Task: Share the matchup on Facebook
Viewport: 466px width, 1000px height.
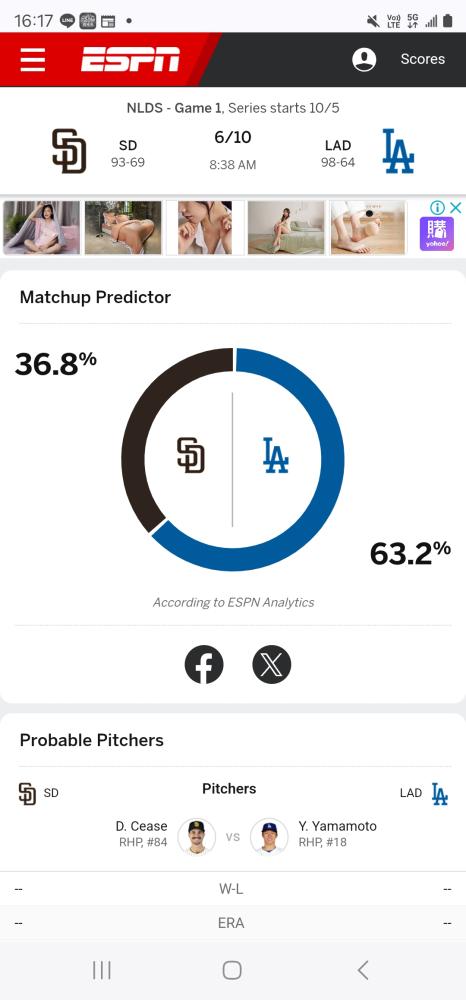Action: coord(204,665)
